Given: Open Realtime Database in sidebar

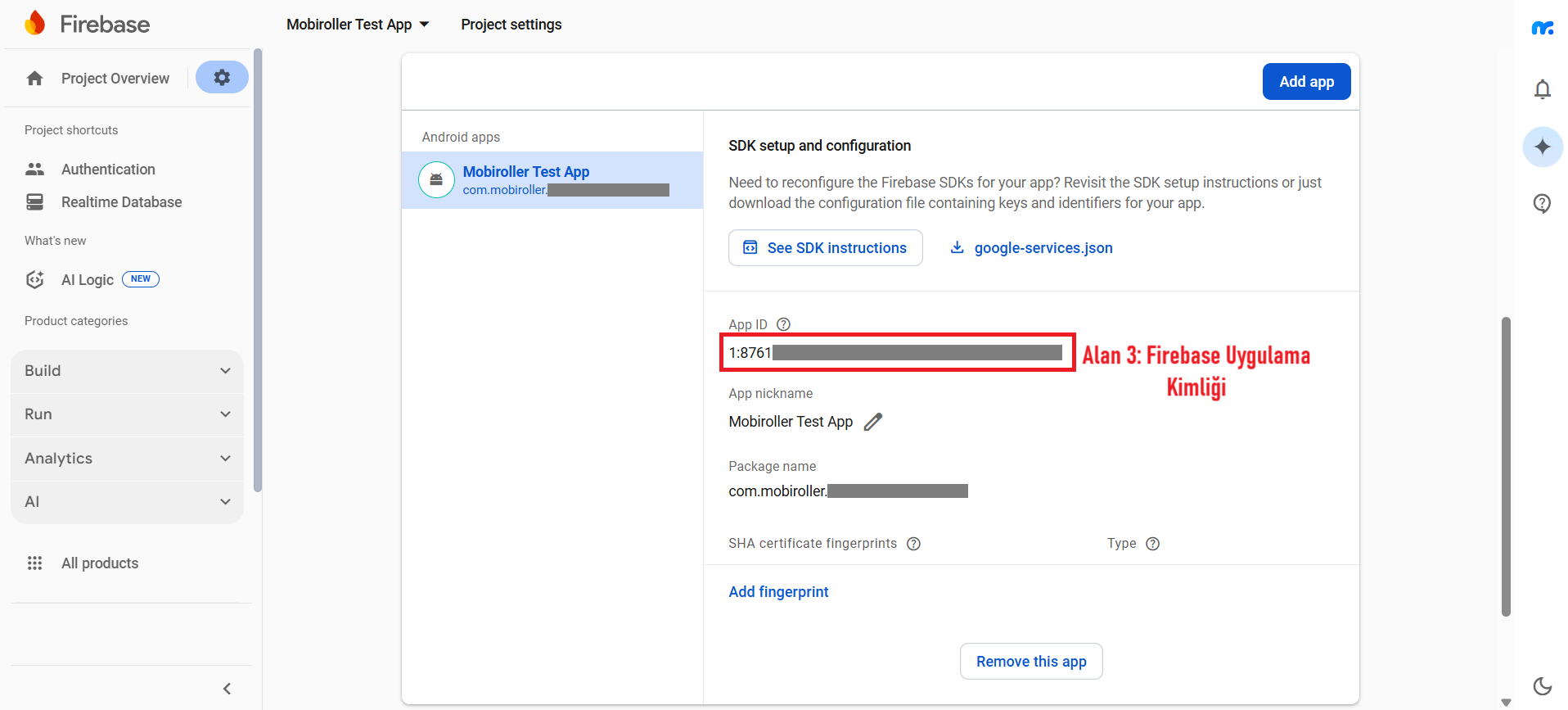Looking at the screenshot, I should coord(122,201).
